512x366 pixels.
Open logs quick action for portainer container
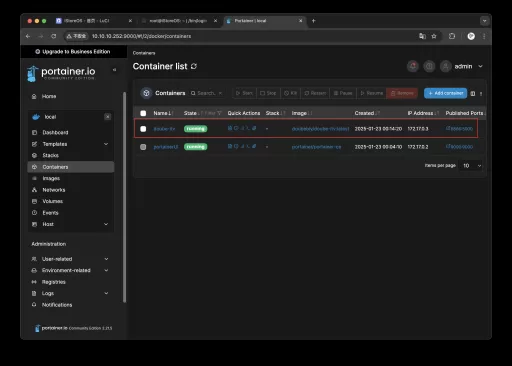[x=230, y=146]
